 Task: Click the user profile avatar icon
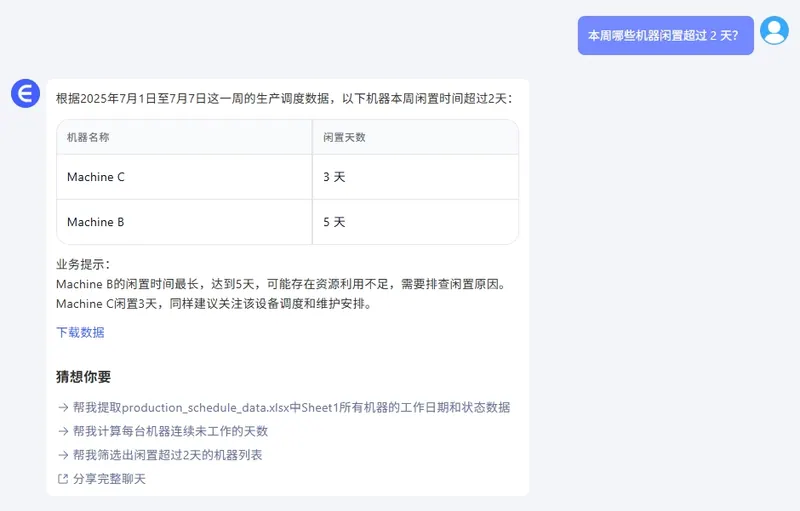774,31
